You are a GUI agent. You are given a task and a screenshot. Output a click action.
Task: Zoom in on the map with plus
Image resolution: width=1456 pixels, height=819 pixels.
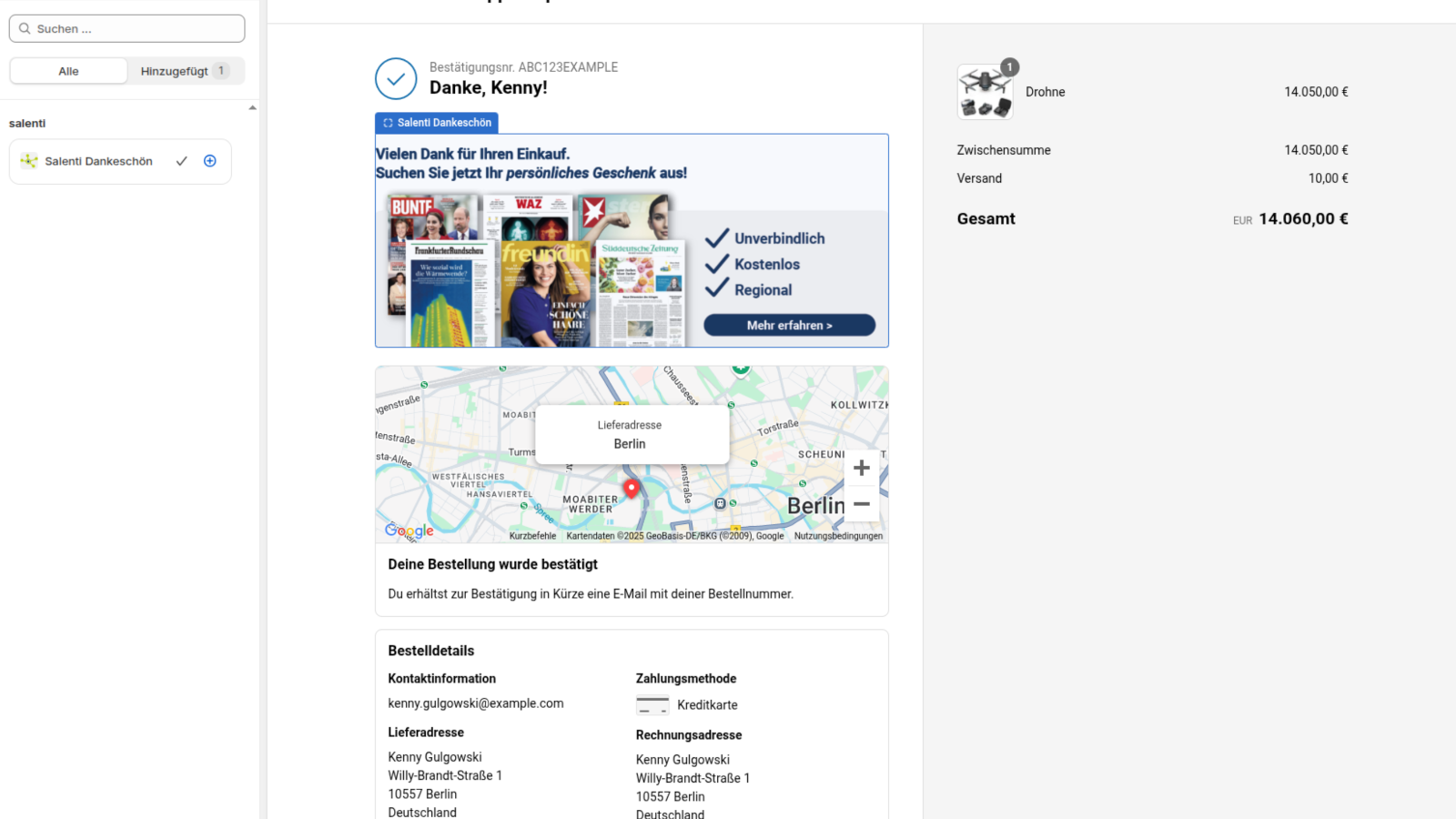click(x=862, y=468)
